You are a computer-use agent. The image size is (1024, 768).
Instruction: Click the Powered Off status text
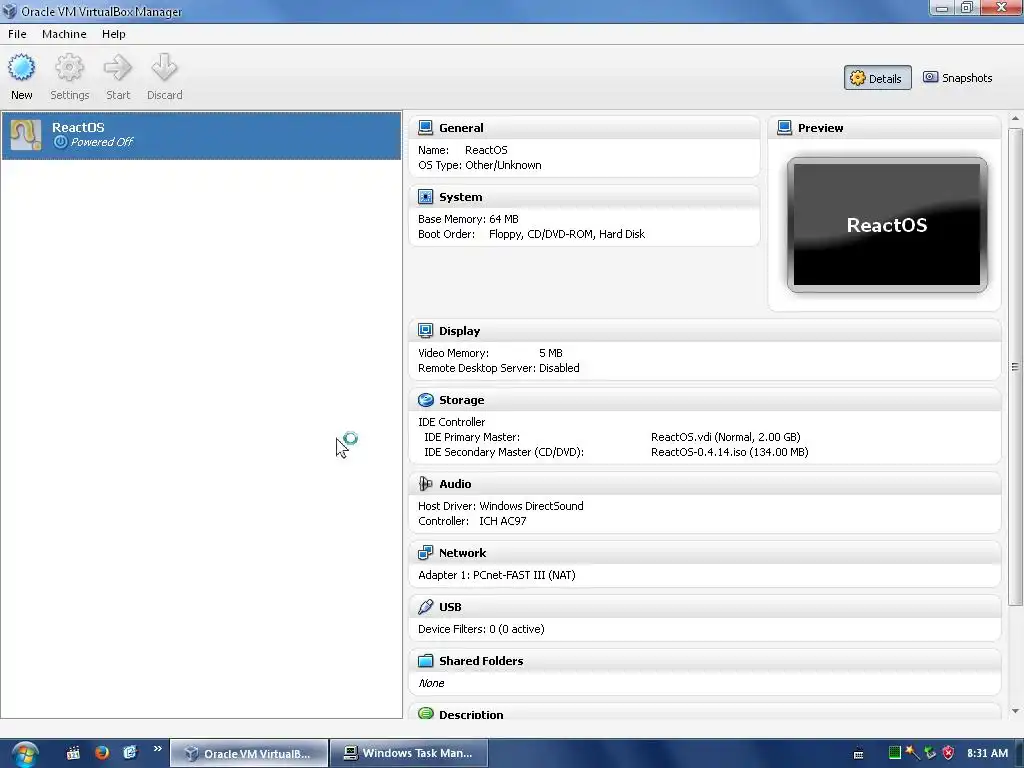pos(101,142)
